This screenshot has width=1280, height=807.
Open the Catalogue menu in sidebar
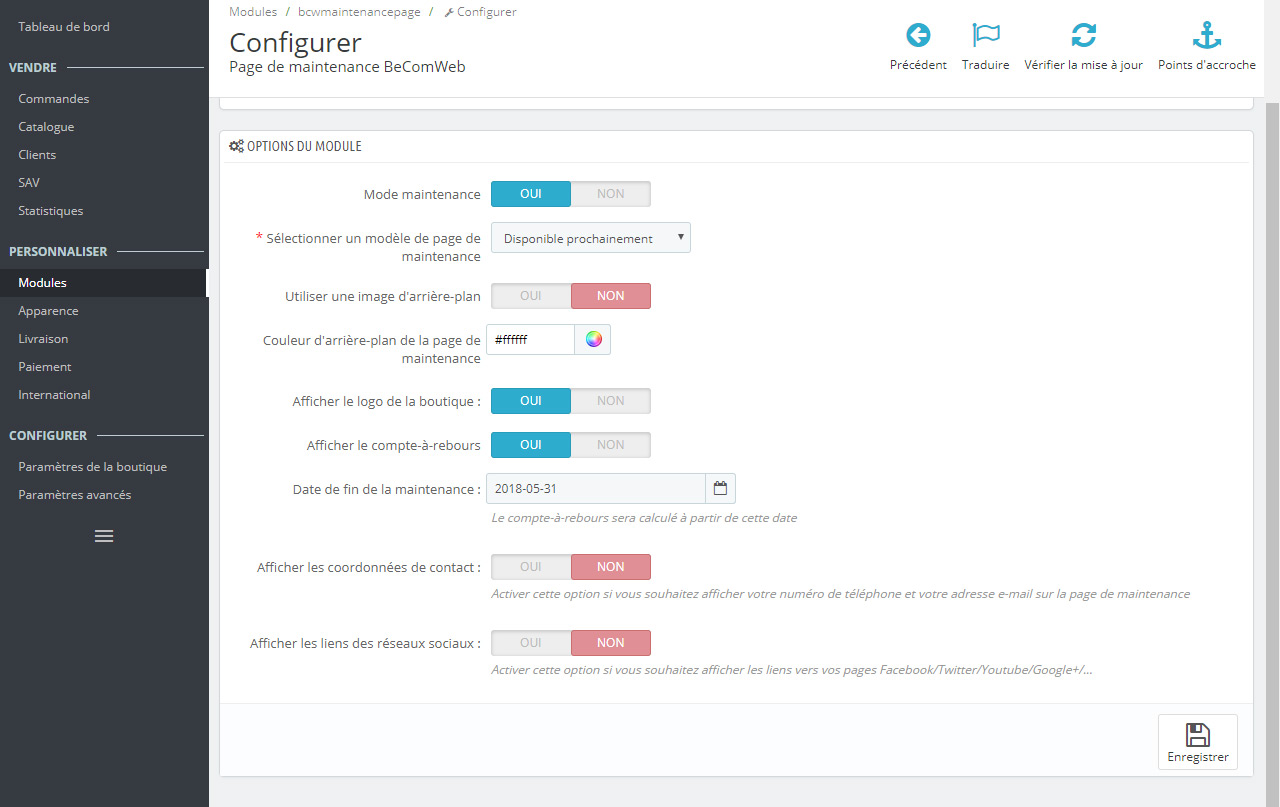click(x=46, y=127)
